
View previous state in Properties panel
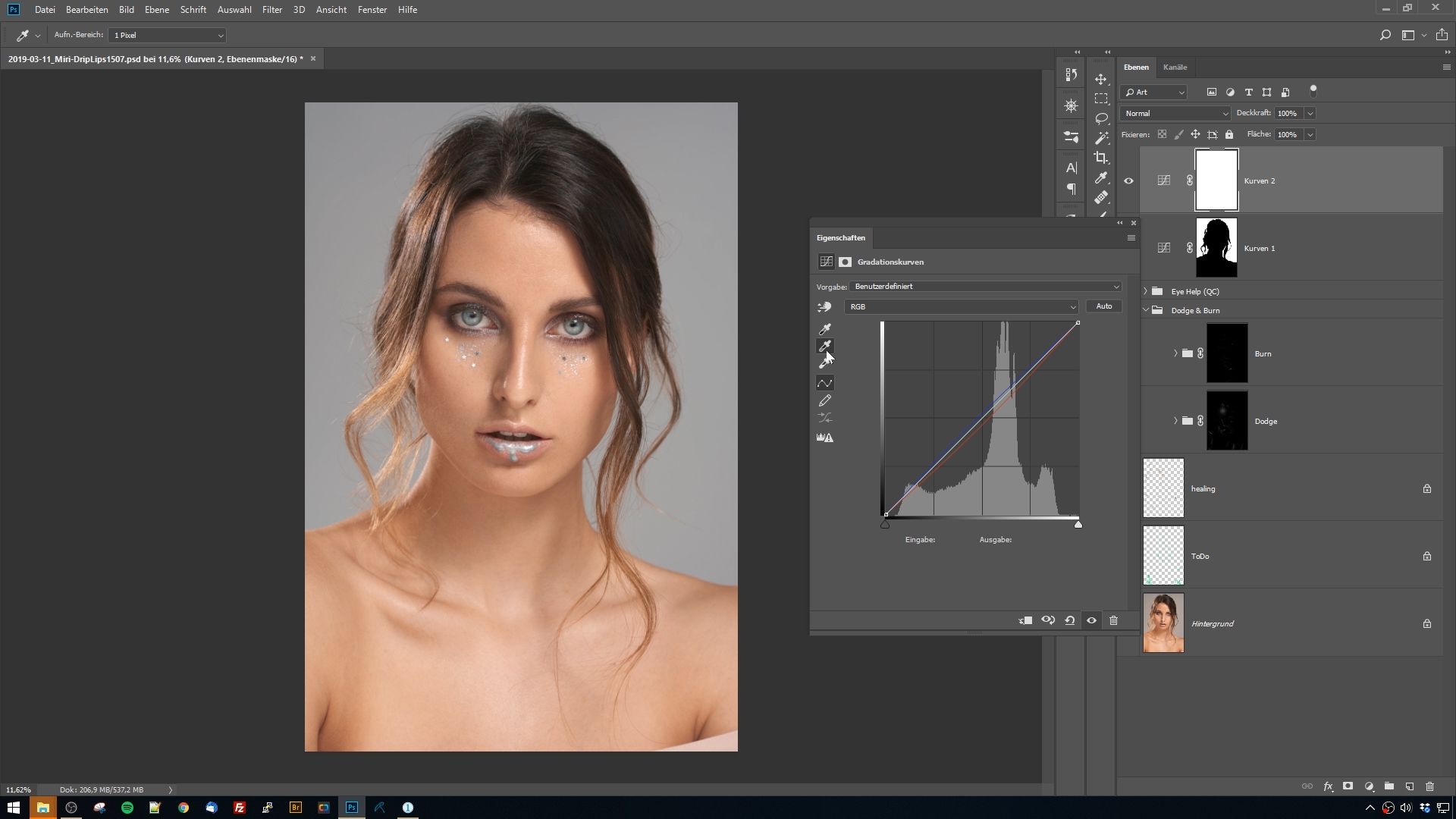click(x=1048, y=620)
